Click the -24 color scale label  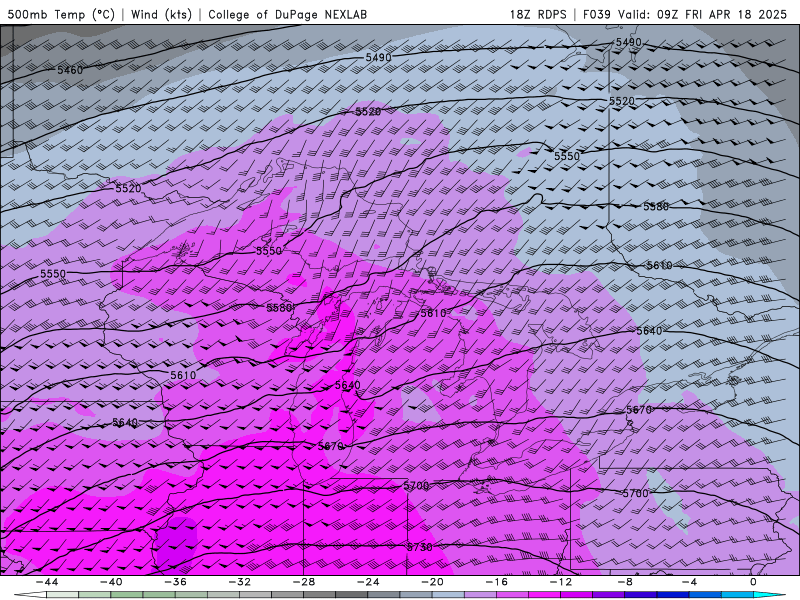pyautogui.click(x=368, y=582)
